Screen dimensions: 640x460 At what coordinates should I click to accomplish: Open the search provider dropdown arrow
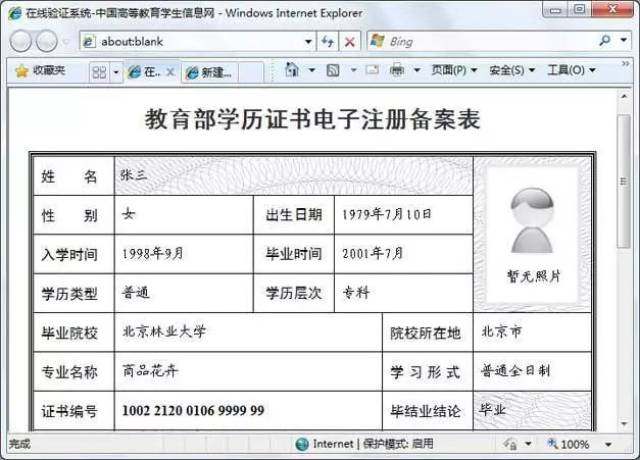point(624,40)
